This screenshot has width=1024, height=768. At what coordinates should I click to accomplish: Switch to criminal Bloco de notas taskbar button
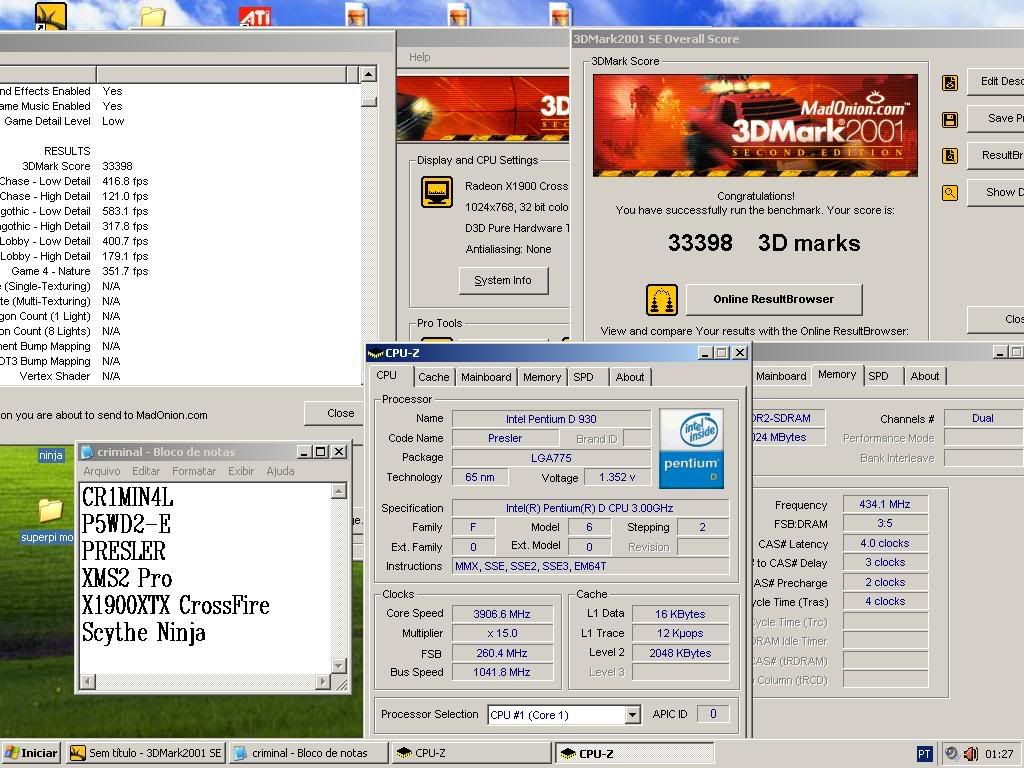click(x=308, y=753)
